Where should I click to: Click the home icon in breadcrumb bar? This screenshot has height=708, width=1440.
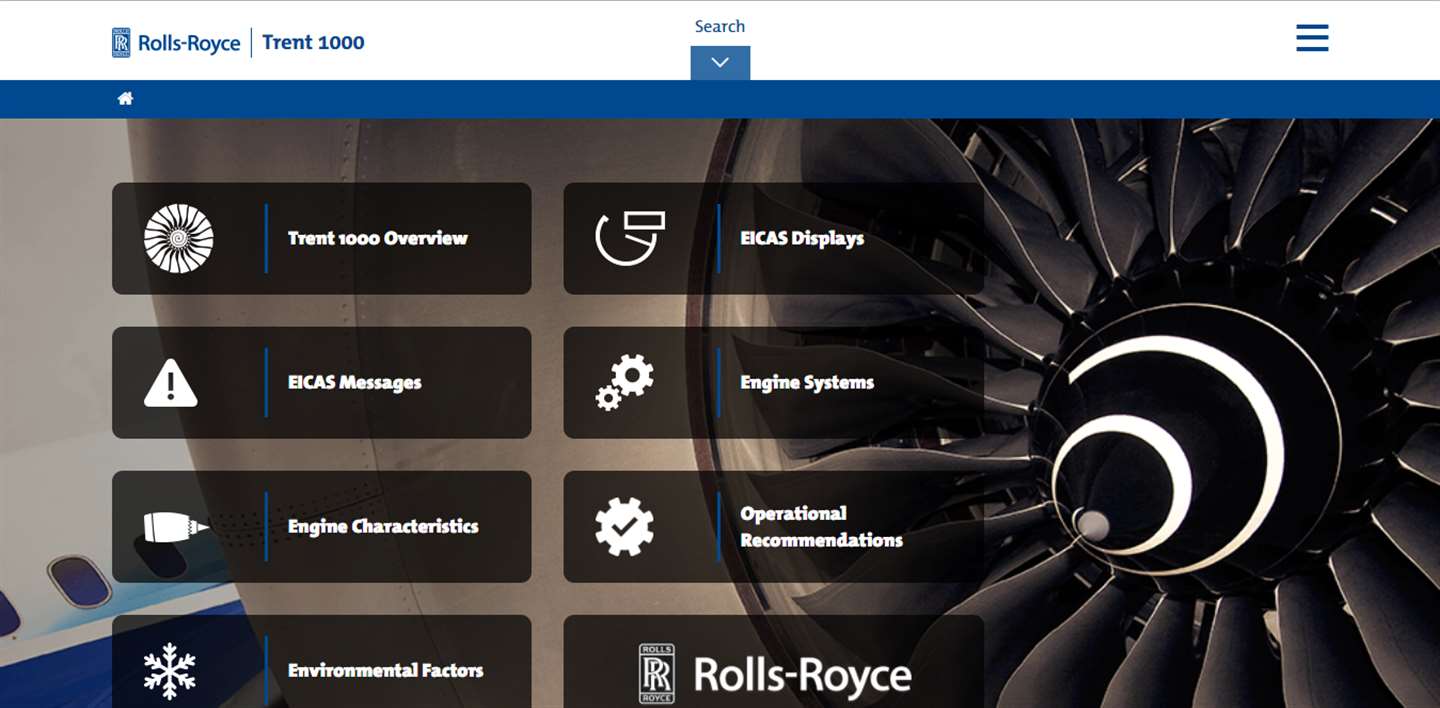[x=125, y=98]
